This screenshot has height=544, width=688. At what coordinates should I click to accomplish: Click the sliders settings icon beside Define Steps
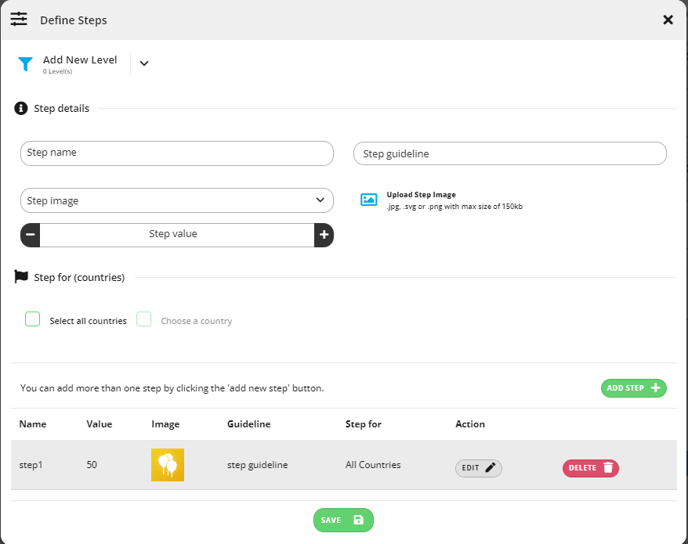pos(19,19)
